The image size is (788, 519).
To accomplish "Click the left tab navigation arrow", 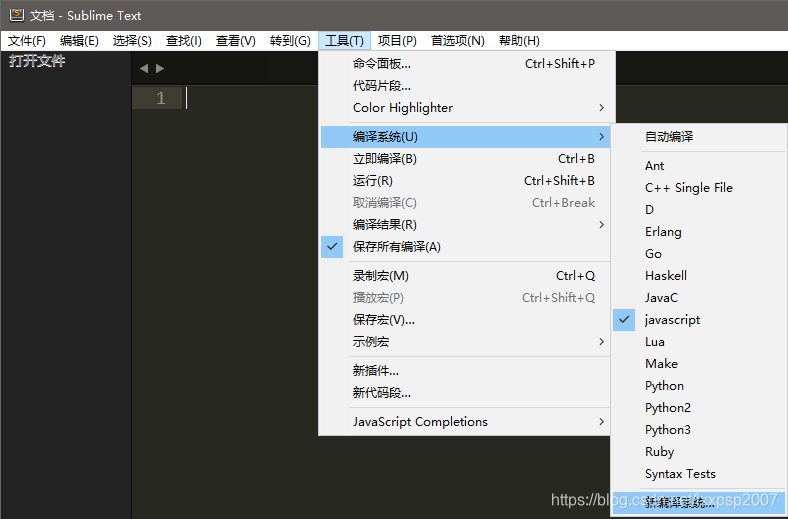I will click(x=144, y=68).
